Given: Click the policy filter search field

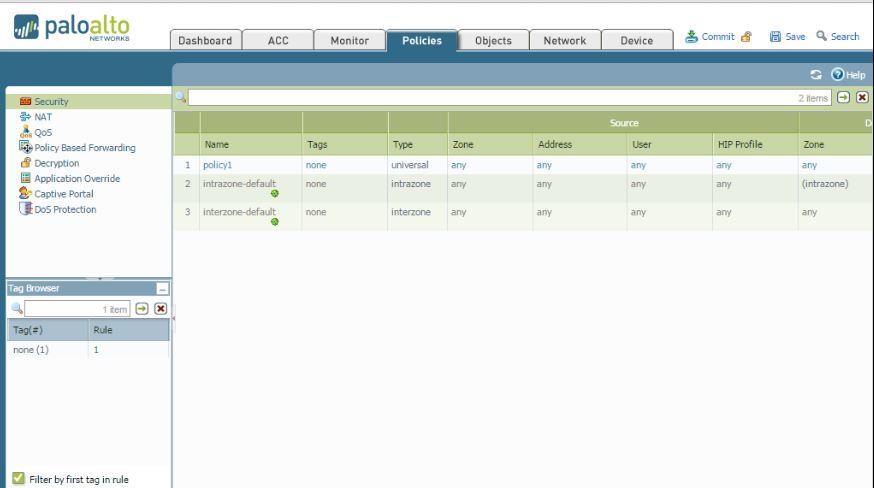Looking at the screenshot, I should [x=490, y=98].
